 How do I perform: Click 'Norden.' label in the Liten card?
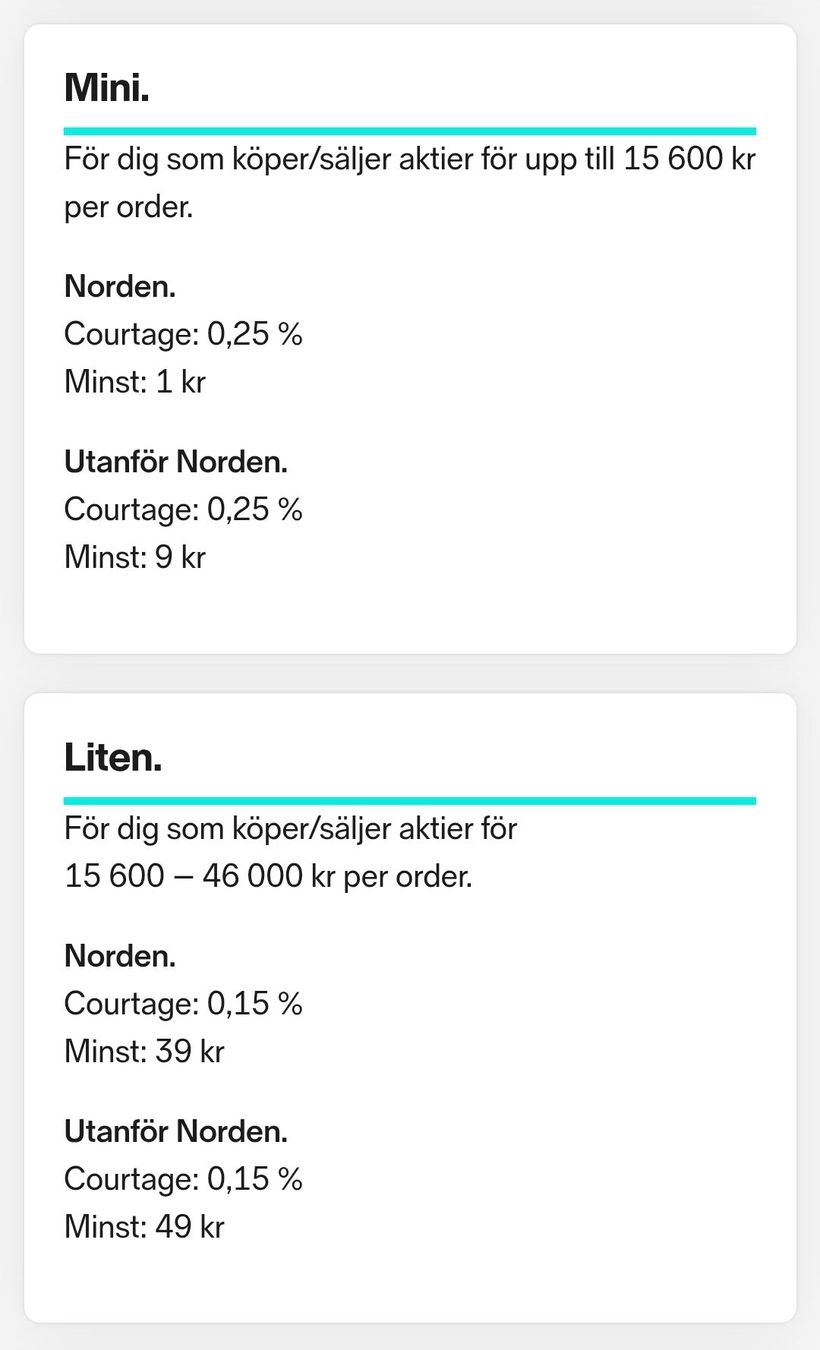(x=120, y=956)
